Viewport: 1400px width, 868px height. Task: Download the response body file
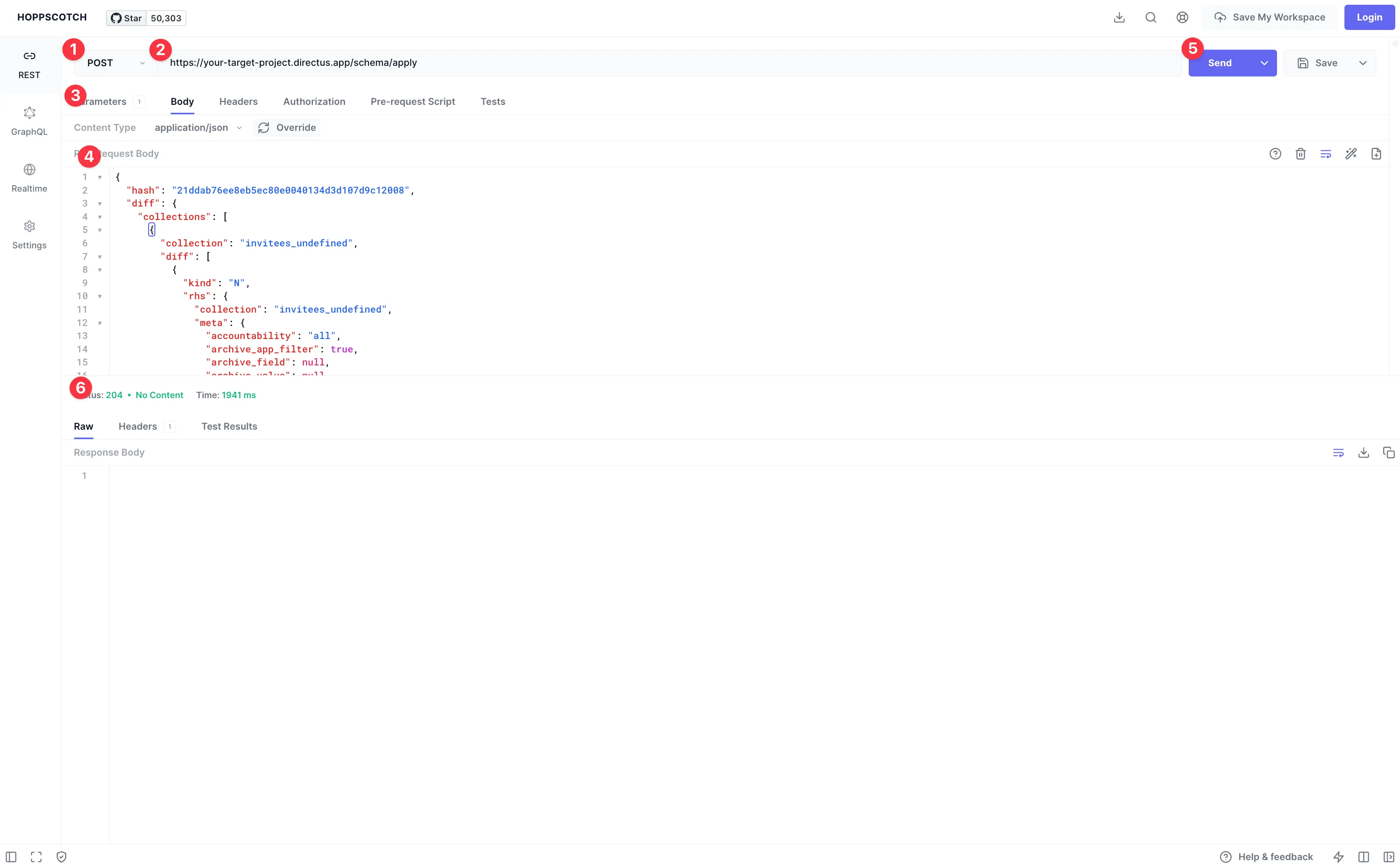pyautogui.click(x=1363, y=453)
